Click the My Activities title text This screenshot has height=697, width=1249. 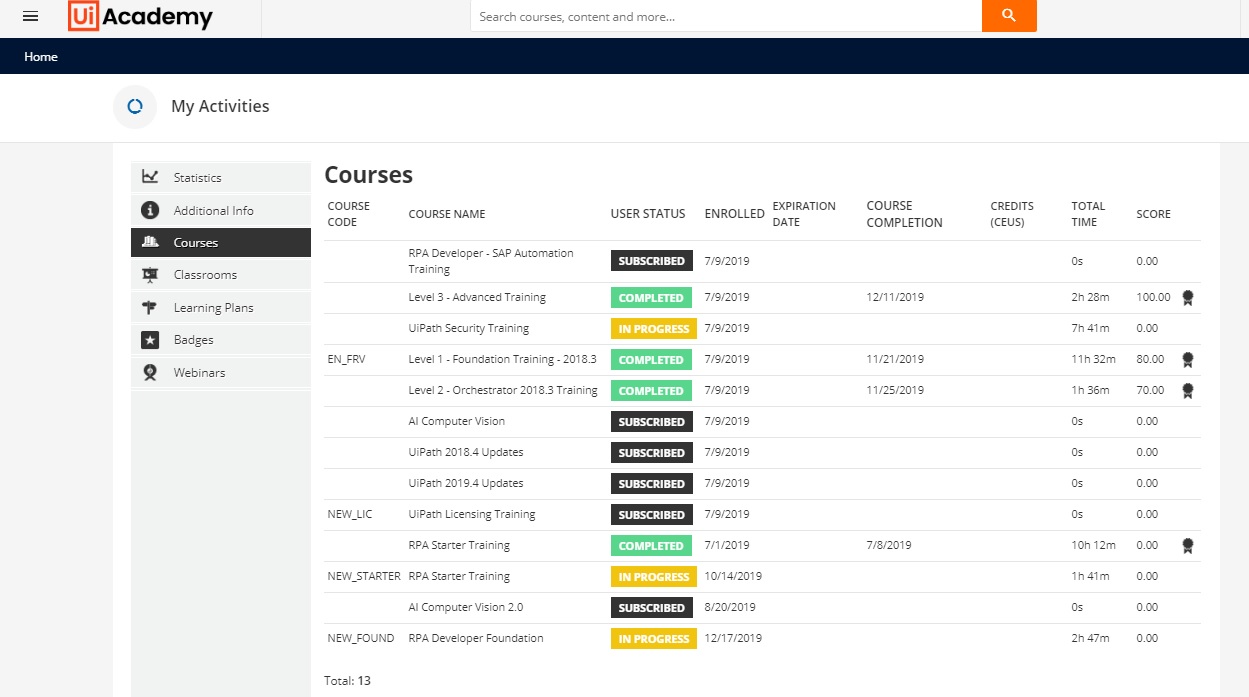[220, 106]
